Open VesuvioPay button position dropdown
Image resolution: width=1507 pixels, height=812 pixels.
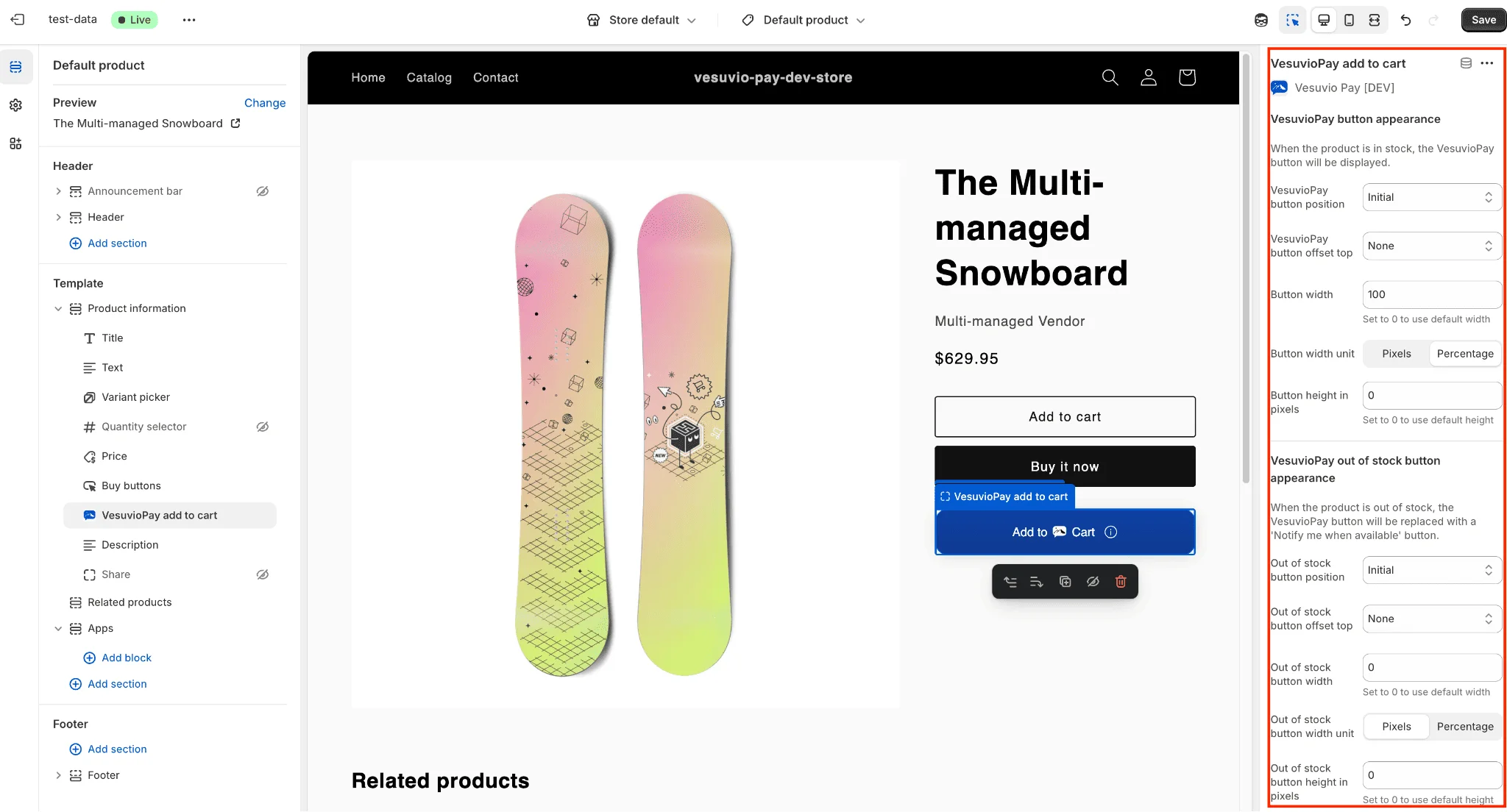(1431, 197)
